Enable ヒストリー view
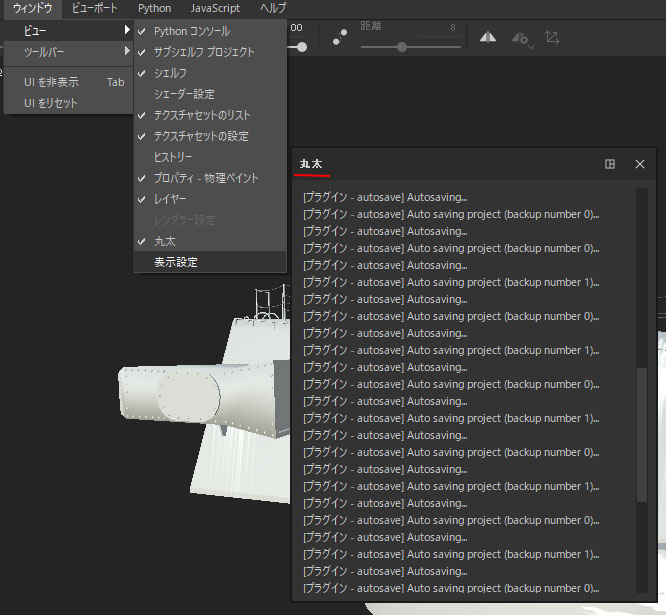666x615 pixels. (210, 157)
